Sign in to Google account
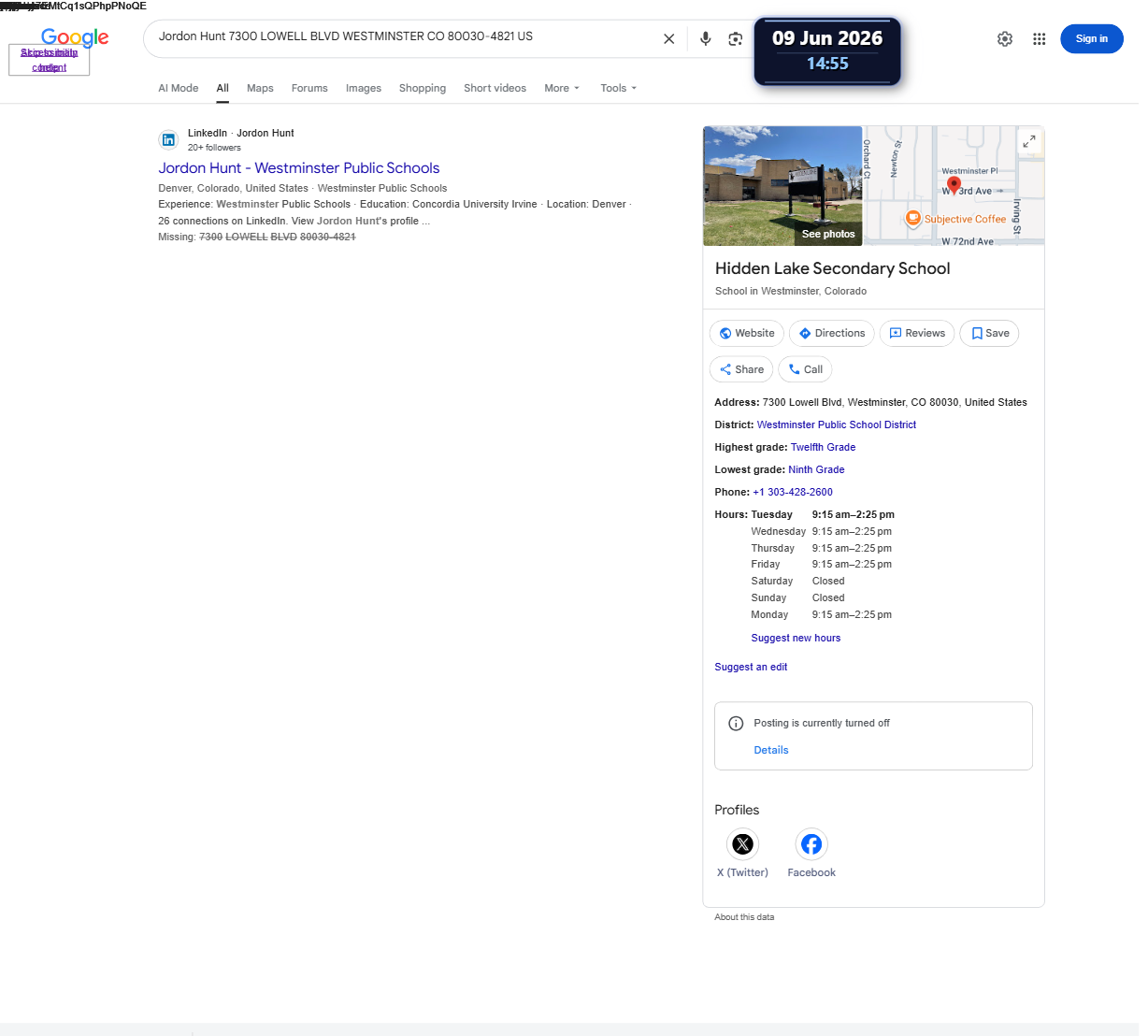 [1091, 39]
